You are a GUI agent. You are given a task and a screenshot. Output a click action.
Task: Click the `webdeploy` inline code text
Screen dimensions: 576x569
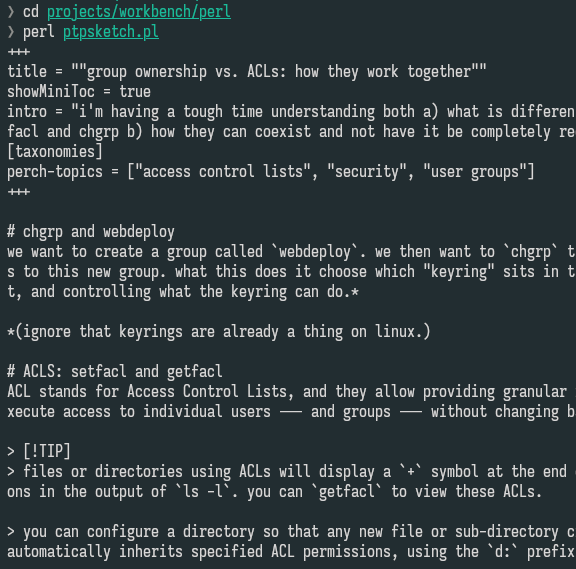pyautogui.click(x=315, y=252)
